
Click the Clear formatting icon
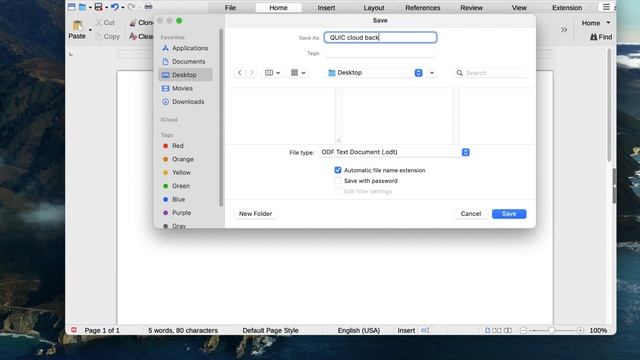click(133, 36)
